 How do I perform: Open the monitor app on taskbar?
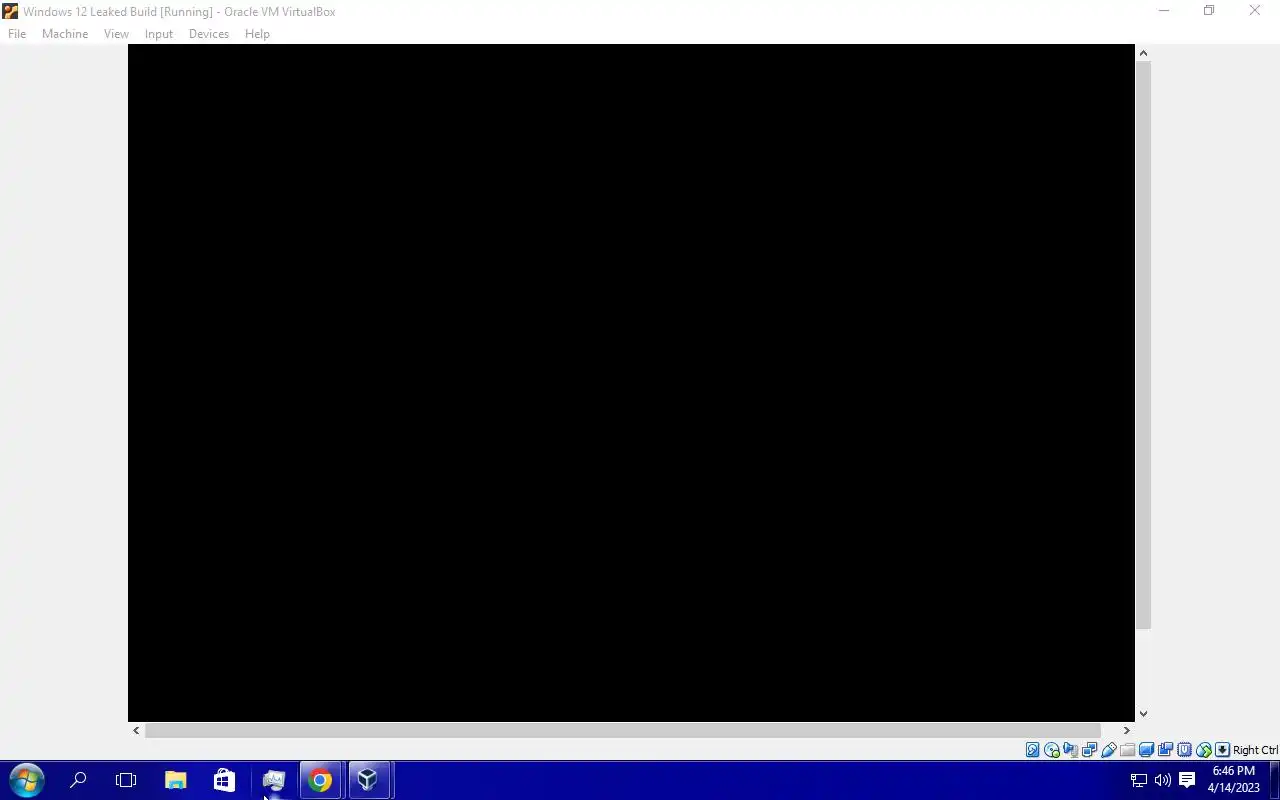273,780
